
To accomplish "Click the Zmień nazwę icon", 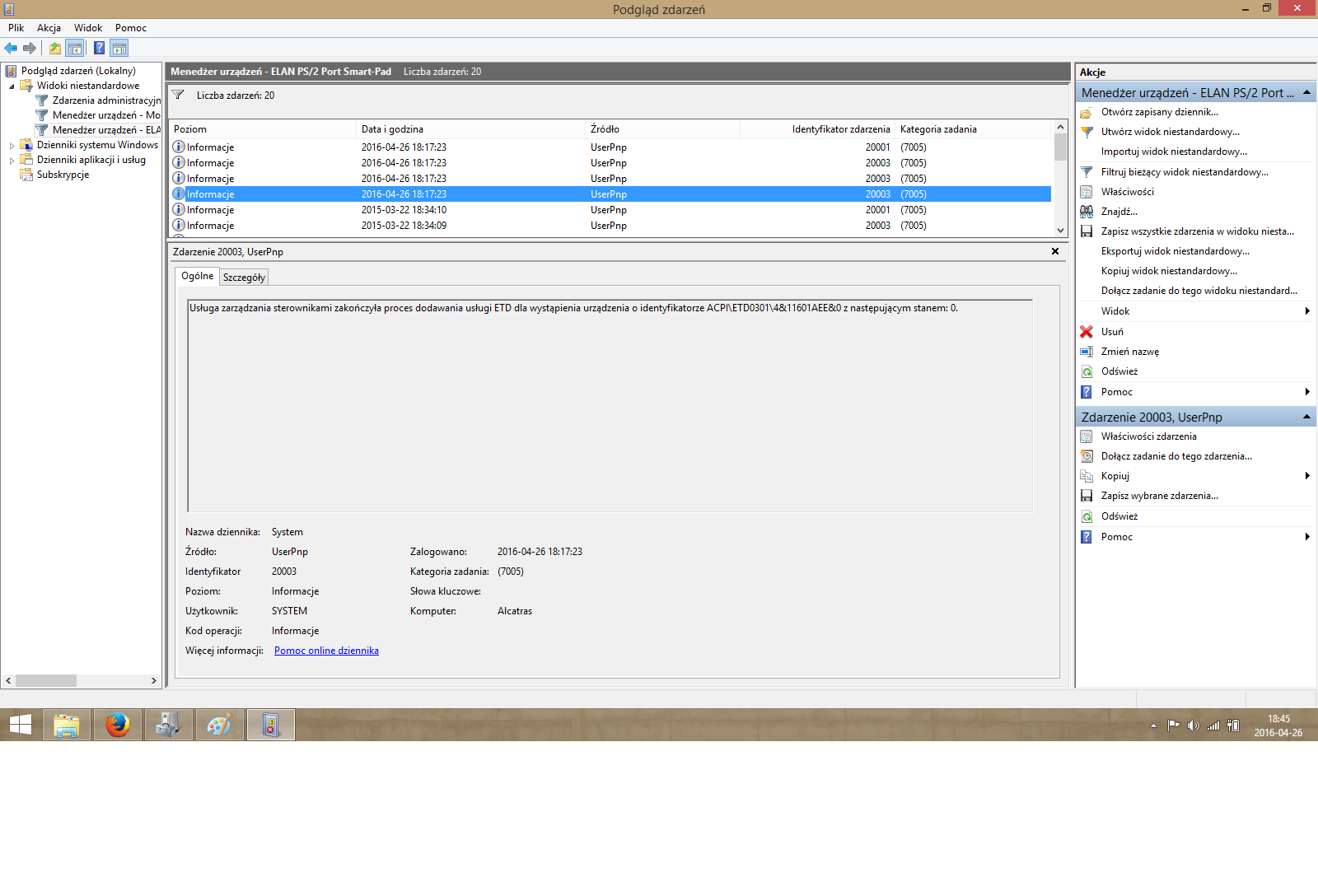I will click(x=1087, y=352).
